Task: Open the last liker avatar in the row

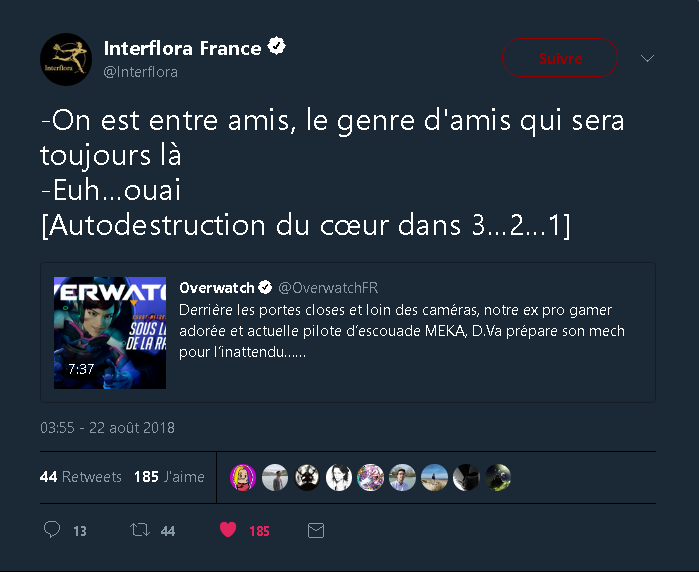Action: [498, 477]
